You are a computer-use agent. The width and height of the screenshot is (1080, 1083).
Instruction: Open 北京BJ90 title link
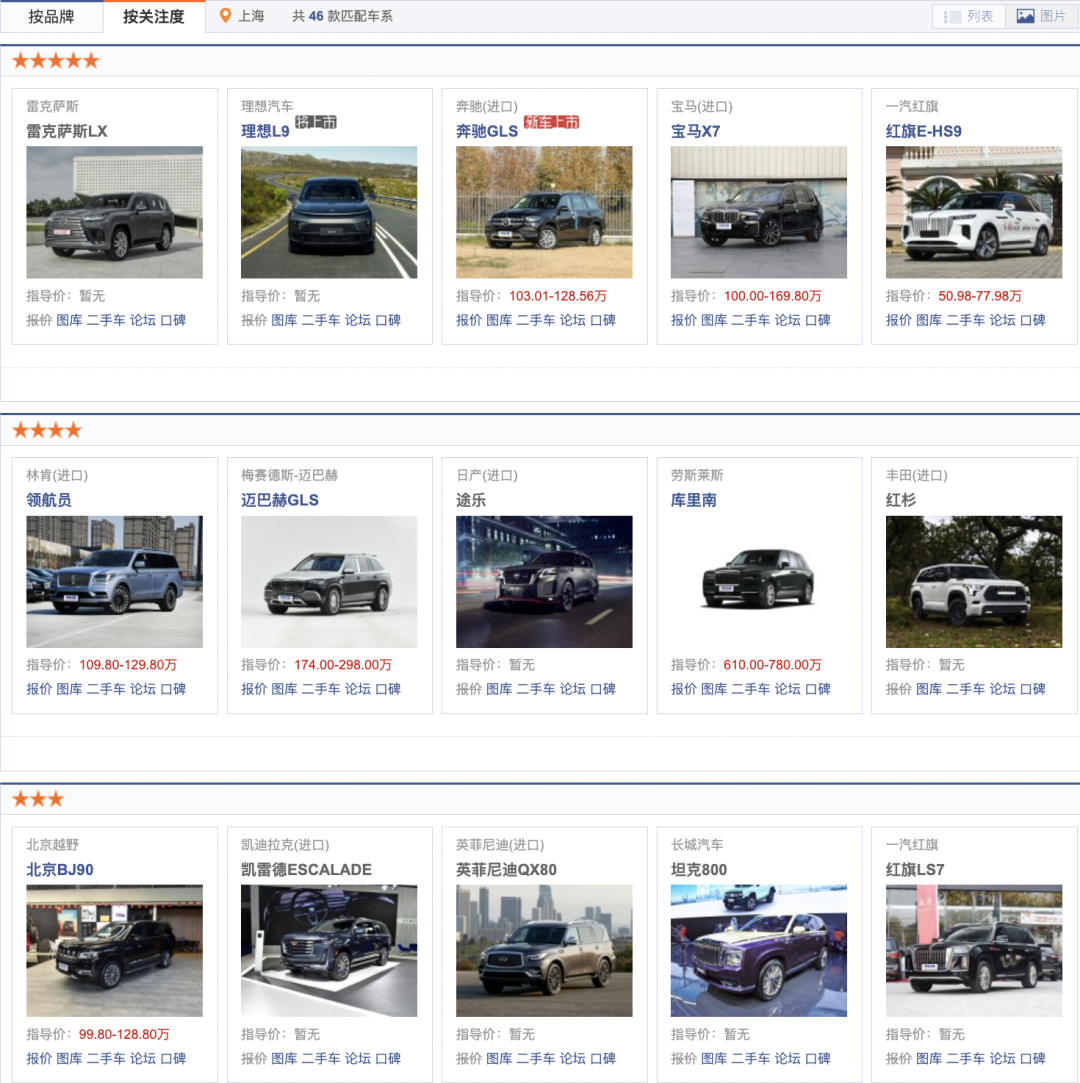60,870
